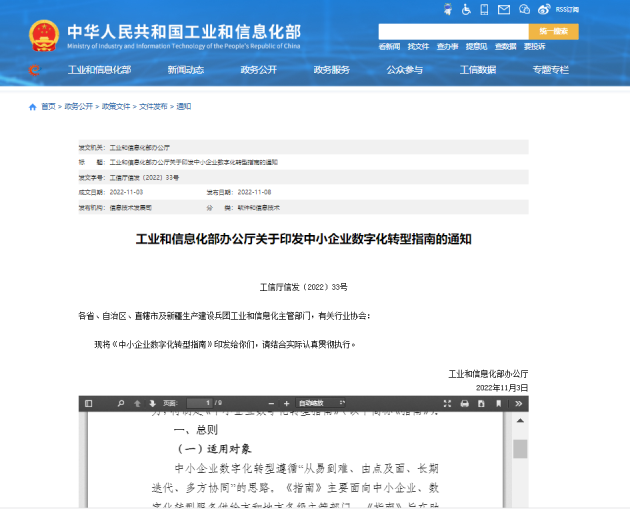Open the auto zoom dropdown in PDF toolbar

pyautogui.click(x=321, y=403)
